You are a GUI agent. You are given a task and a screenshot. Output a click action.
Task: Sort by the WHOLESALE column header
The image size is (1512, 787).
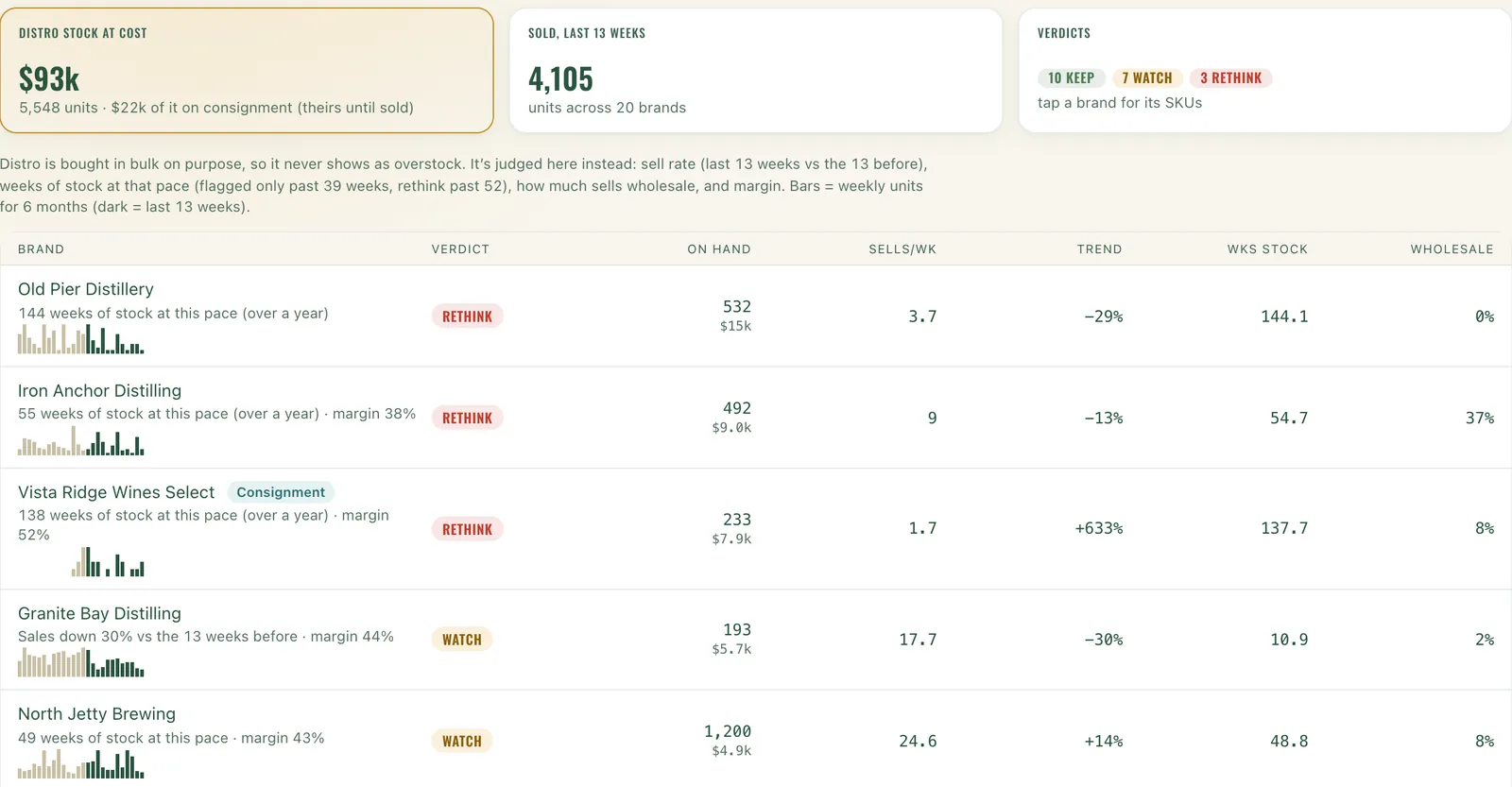click(x=1452, y=249)
